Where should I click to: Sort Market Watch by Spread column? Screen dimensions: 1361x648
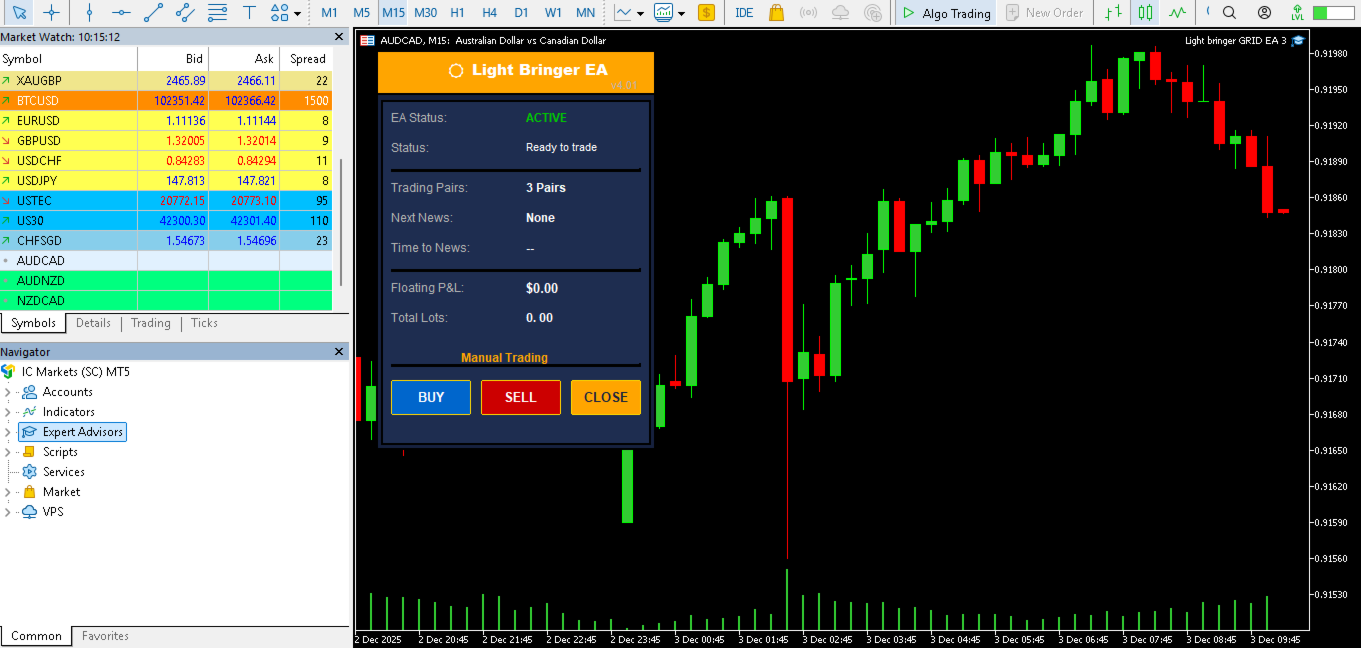coord(308,59)
